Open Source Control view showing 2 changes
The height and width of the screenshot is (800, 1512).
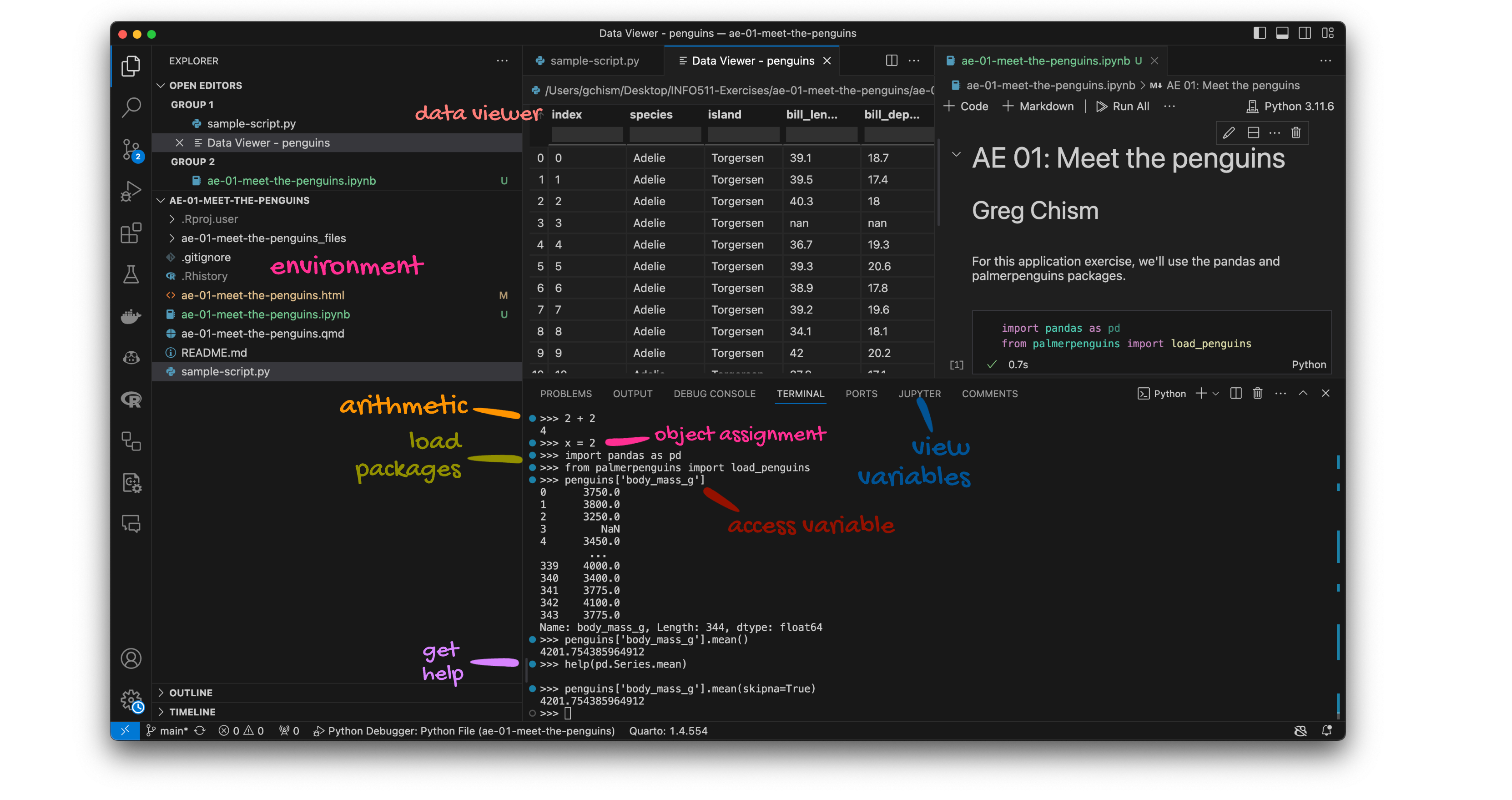[x=131, y=150]
